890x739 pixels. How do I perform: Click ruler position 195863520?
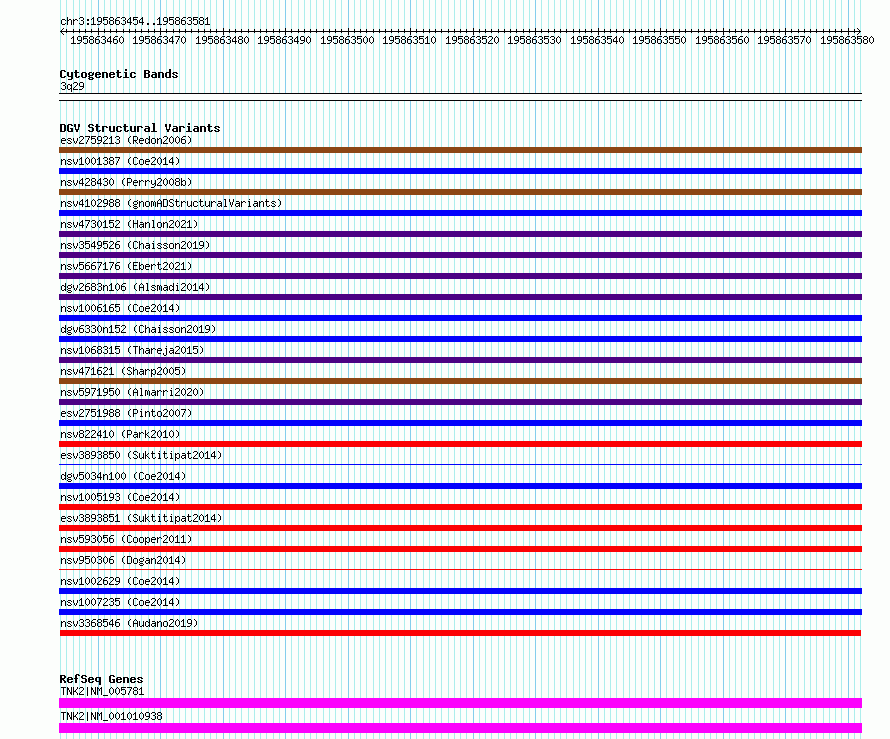472,40
